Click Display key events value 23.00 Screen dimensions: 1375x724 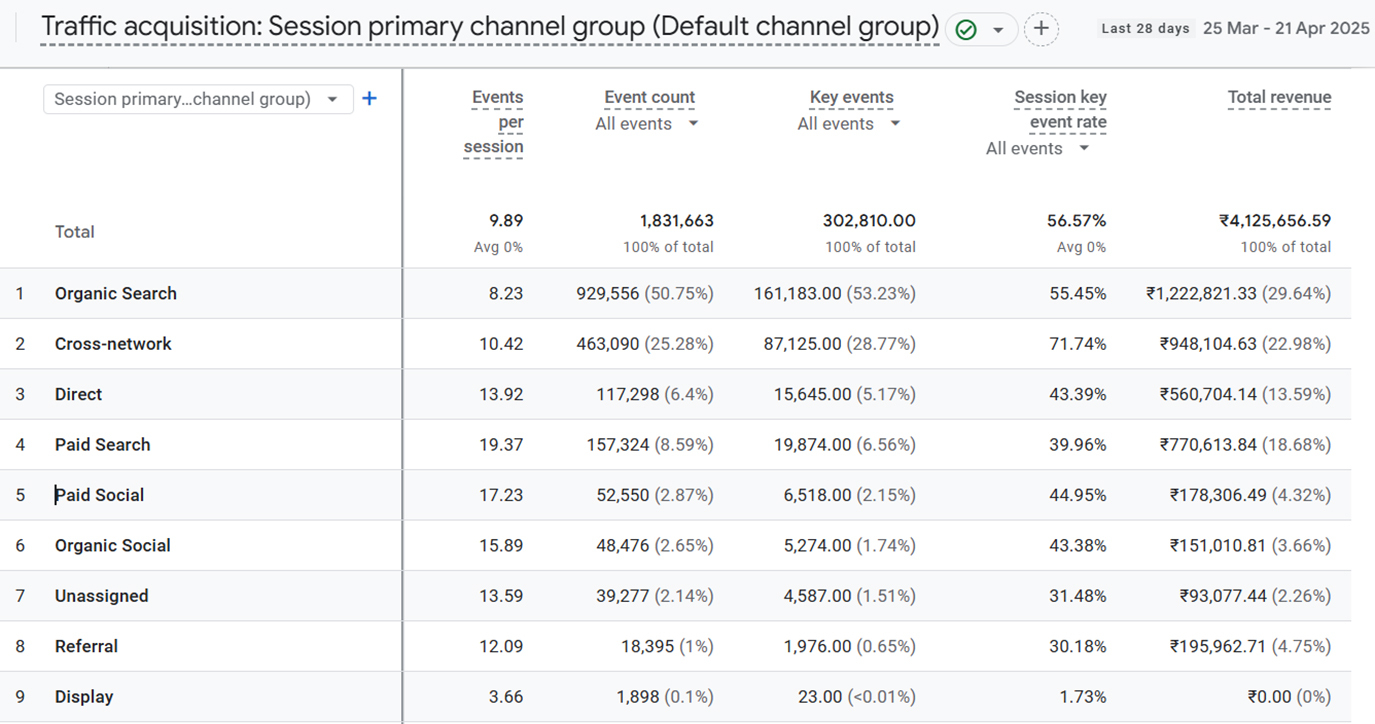pyautogui.click(x=822, y=697)
